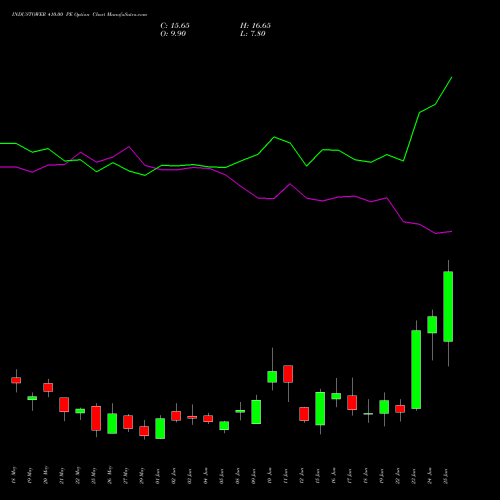Select the high value H: 16.65
This screenshot has height=500, width=500.
coord(255,26)
